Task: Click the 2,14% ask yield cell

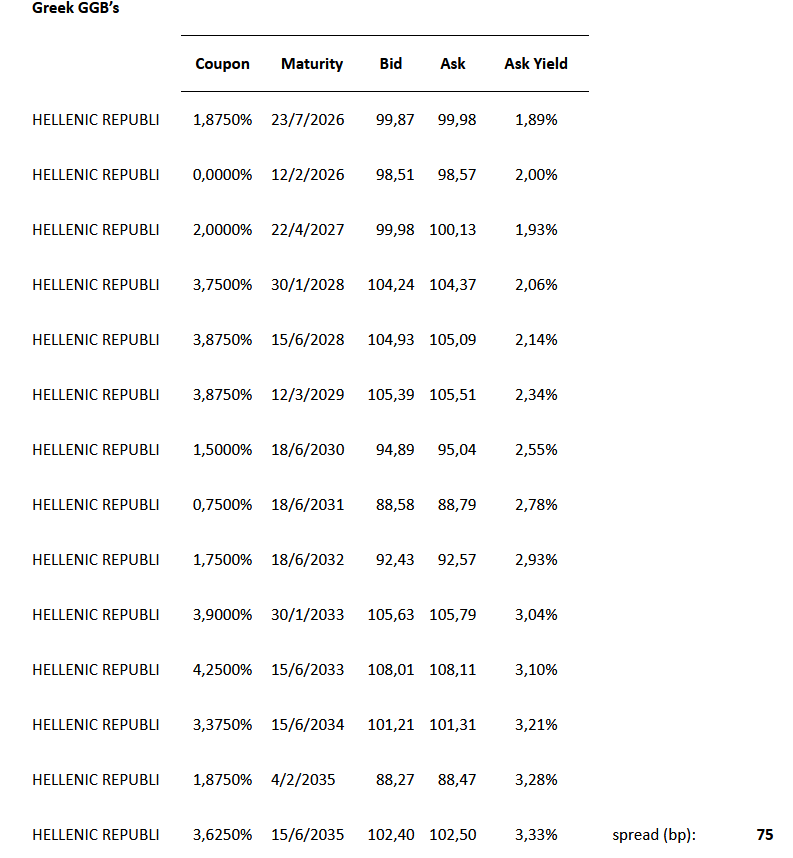Action: 536,340
